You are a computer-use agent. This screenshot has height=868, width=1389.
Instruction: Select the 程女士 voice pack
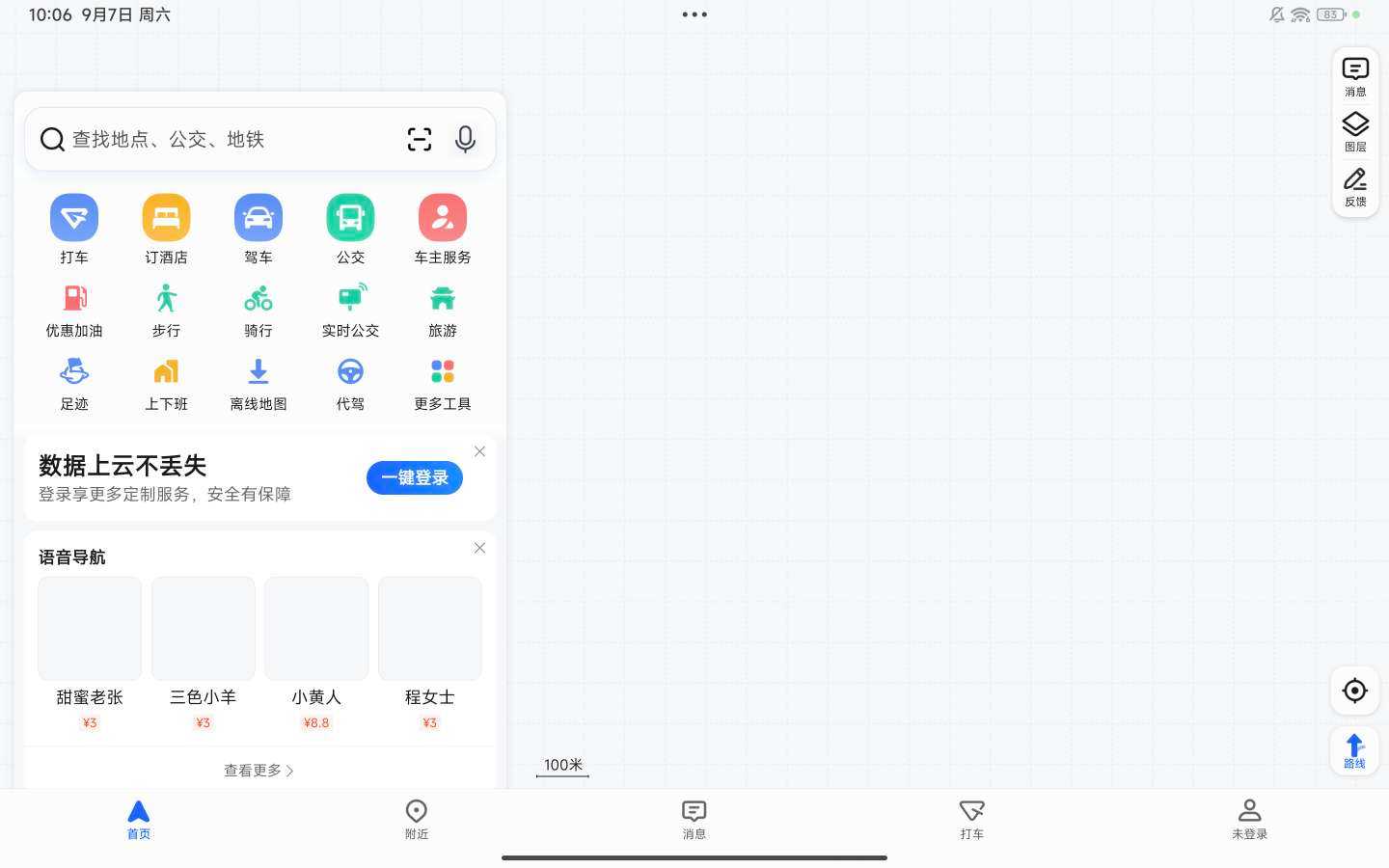point(430,653)
